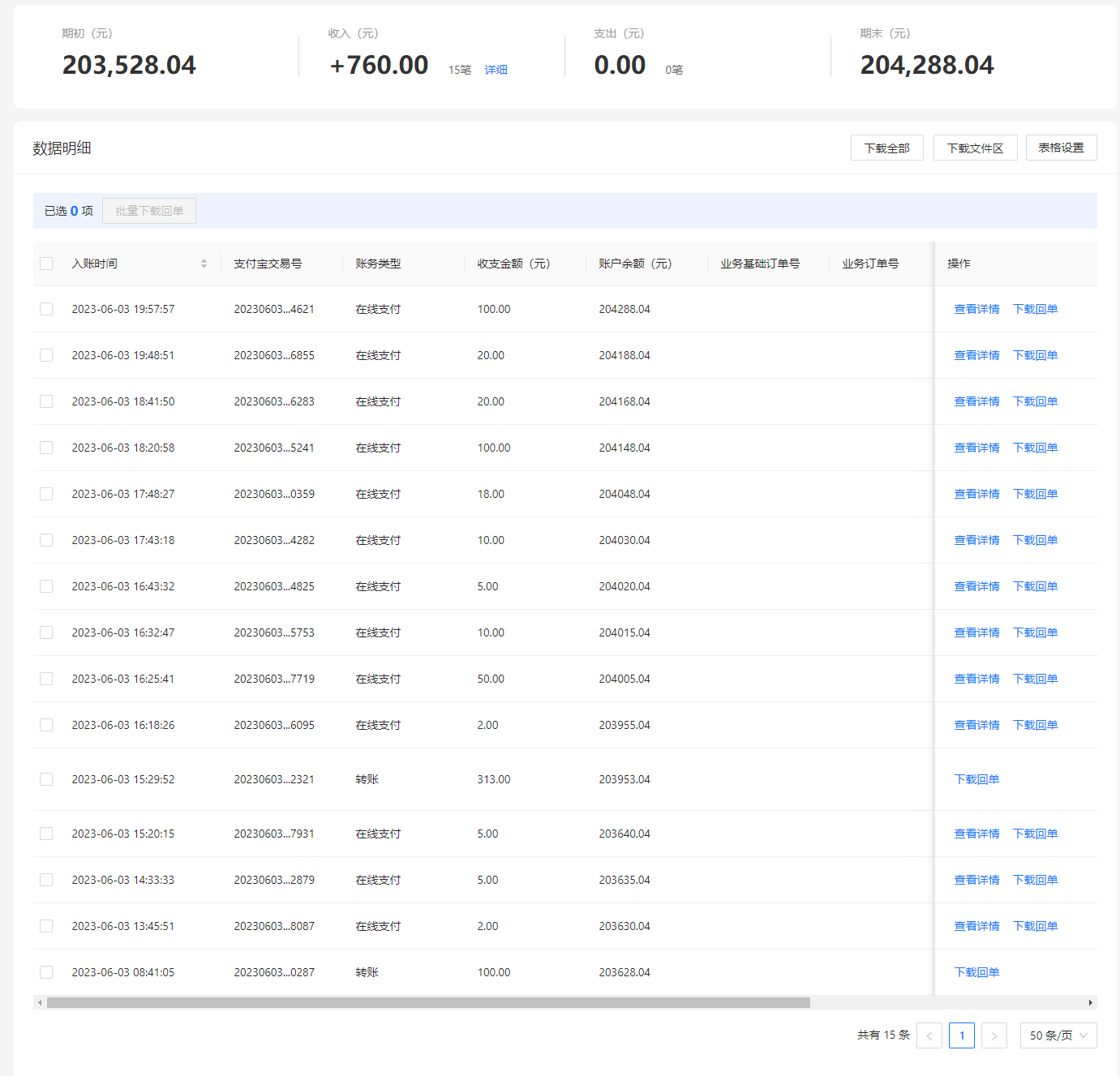The image size is (1120, 1076).
Task: Open 表格设置
Action: pos(1062,148)
